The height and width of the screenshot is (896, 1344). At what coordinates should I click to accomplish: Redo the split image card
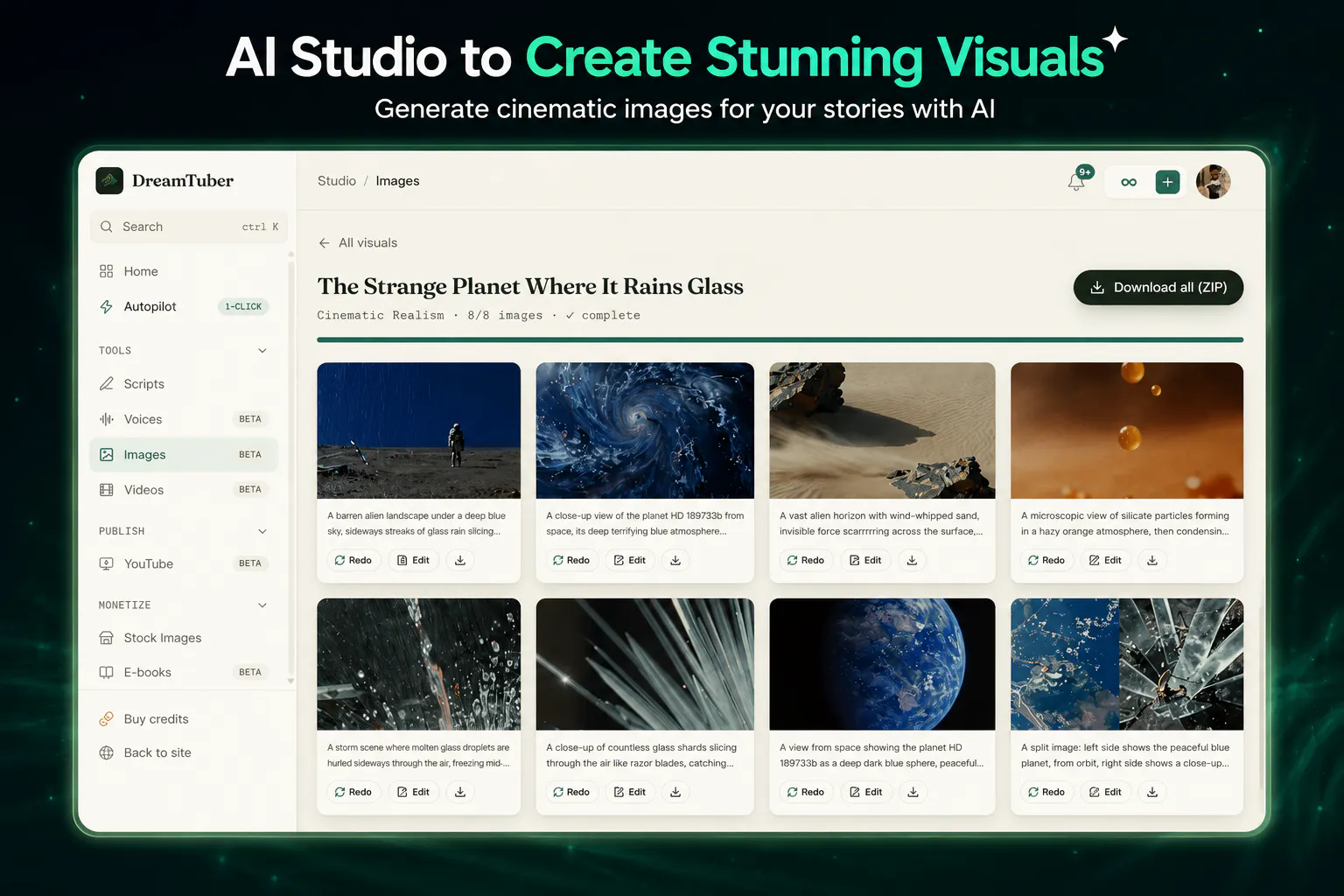(x=1046, y=792)
